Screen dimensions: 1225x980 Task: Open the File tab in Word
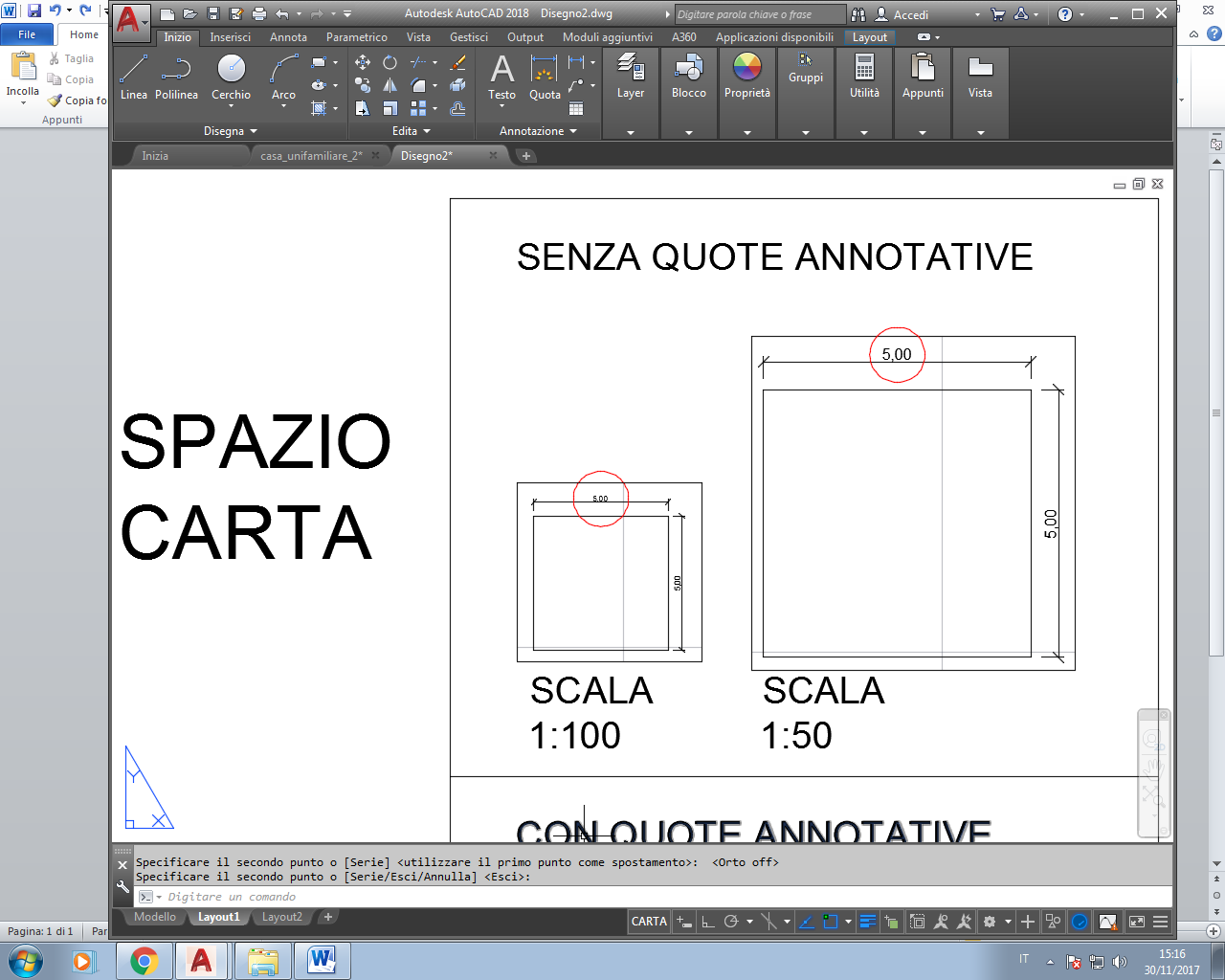point(27,34)
